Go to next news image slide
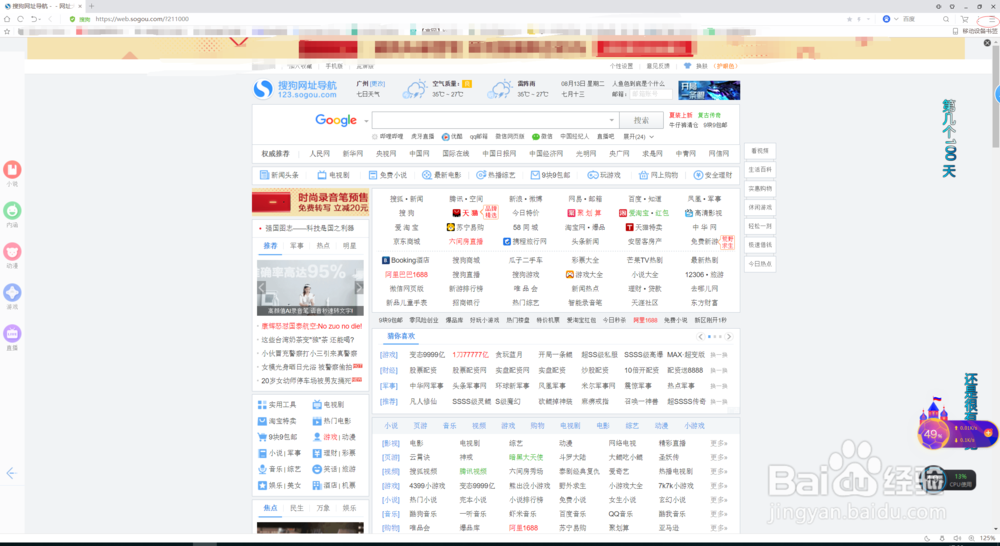Screen dimensions: 1000x546 click(x=358, y=288)
